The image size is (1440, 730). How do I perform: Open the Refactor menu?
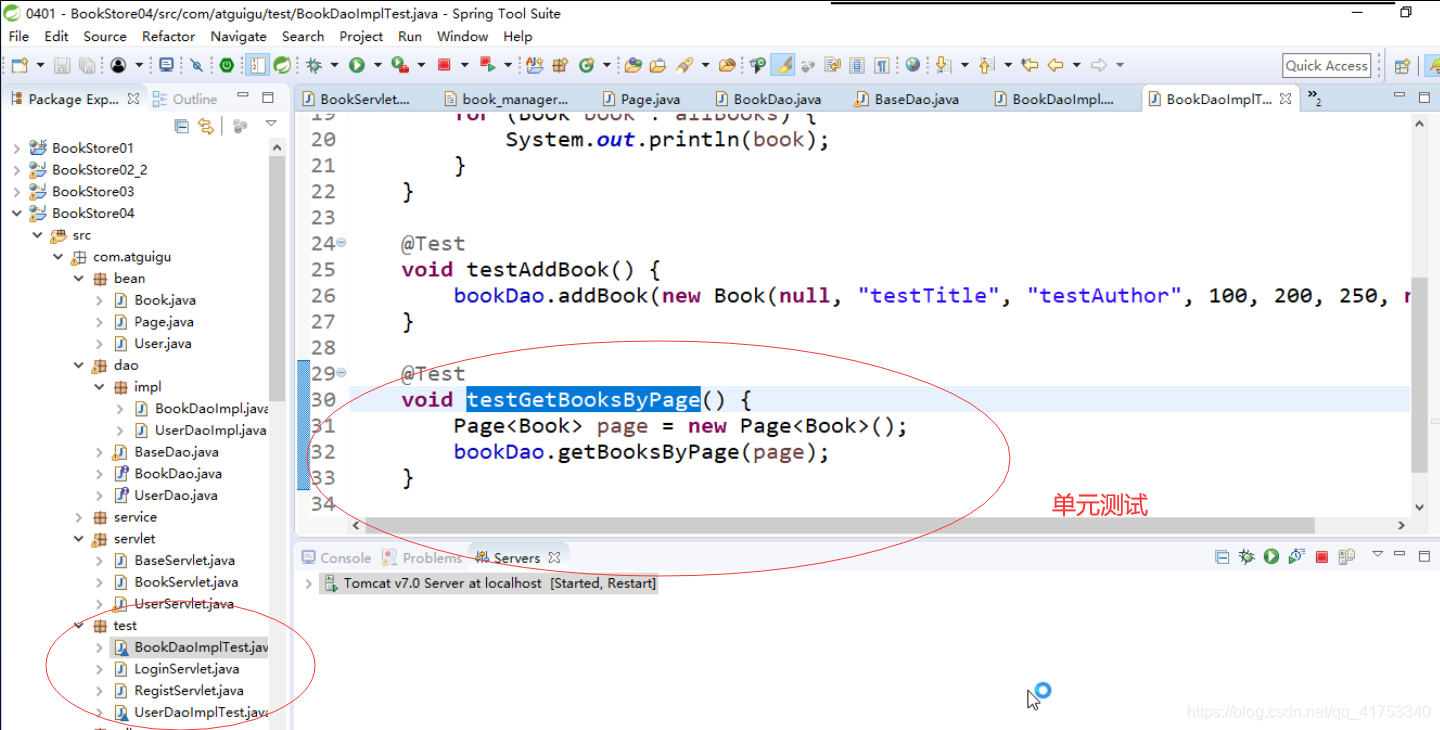pos(168,36)
